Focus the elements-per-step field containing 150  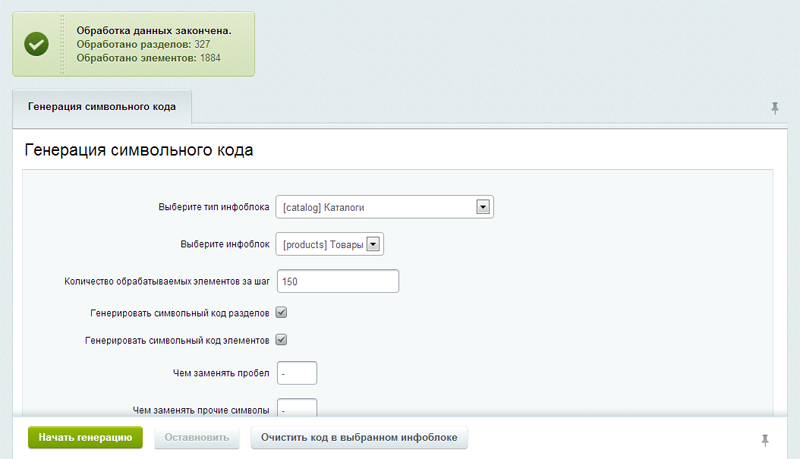[x=338, y=281]
